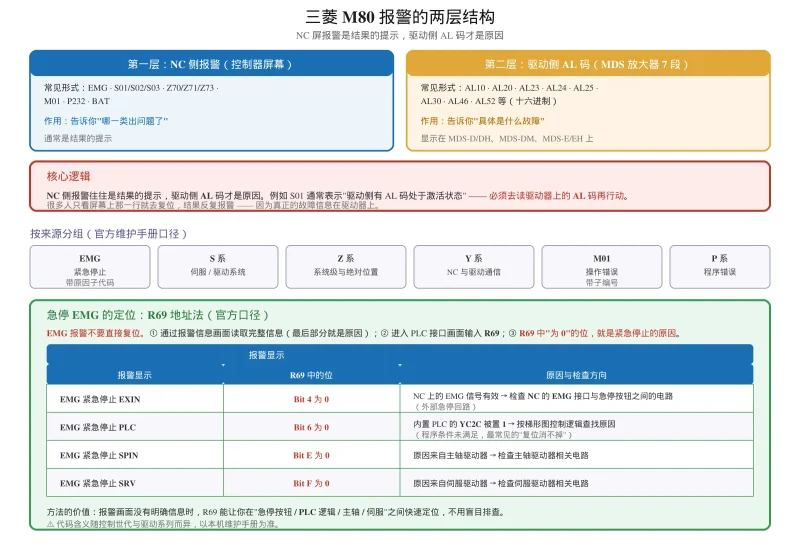Click the step ② 进入 PLC 接口画面输入 R69
Viewport: 800px width, 547px height.
[440, 333]
